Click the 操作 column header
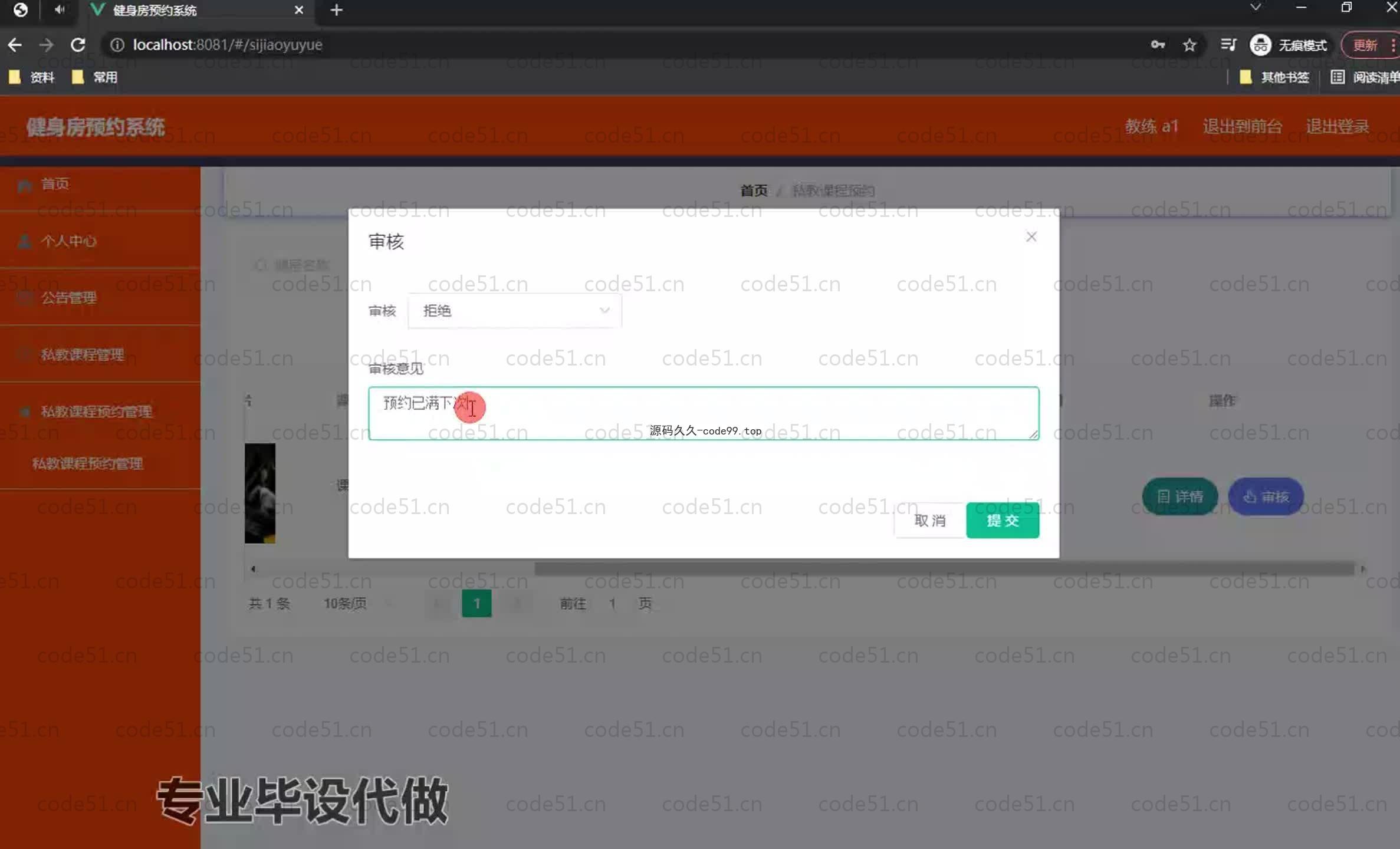Screen dimensions: 1400x849 (1222, 401)
